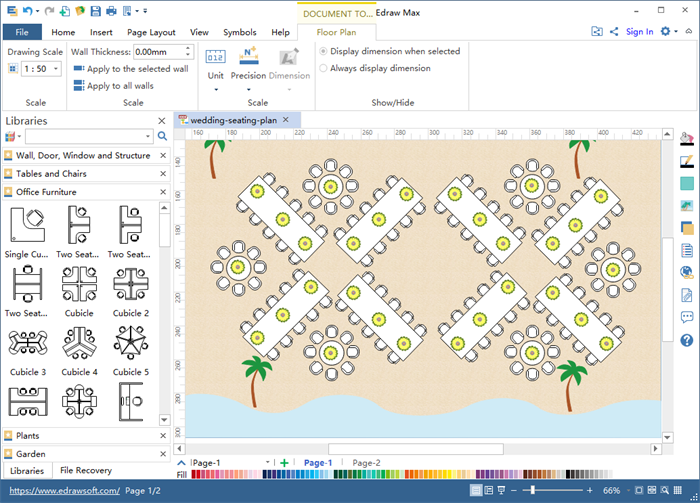Viewport: 700px width, 503px height.
Task: Open the Help icon in right sidebar
Action: pos(687,340)
